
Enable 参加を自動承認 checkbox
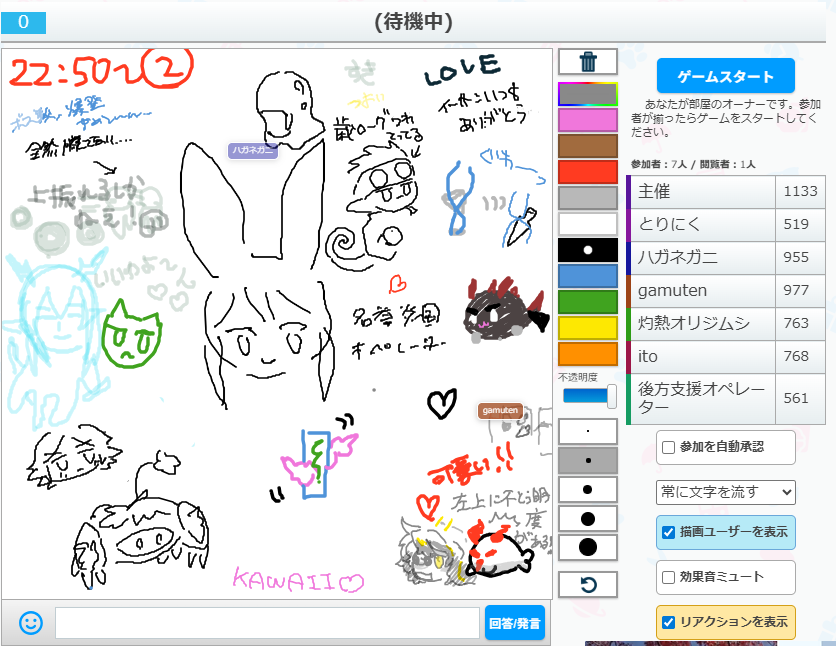click(669, 447)
